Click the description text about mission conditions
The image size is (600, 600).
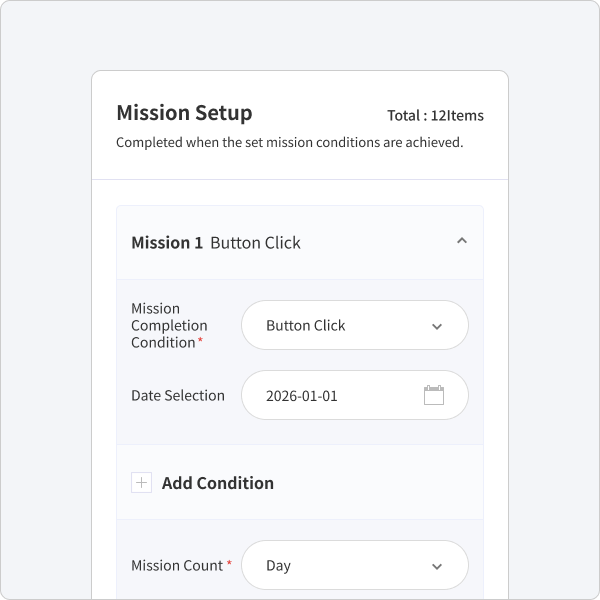coord(290,142)
